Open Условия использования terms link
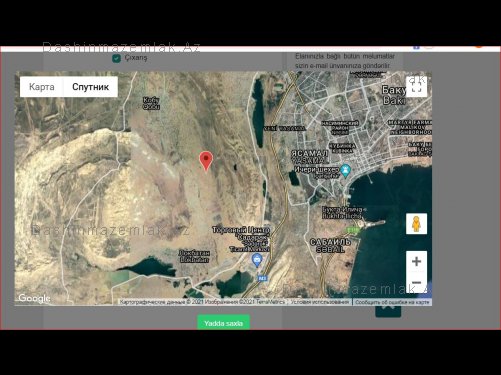This screenshot has width=501, height=375. [319, 302]
